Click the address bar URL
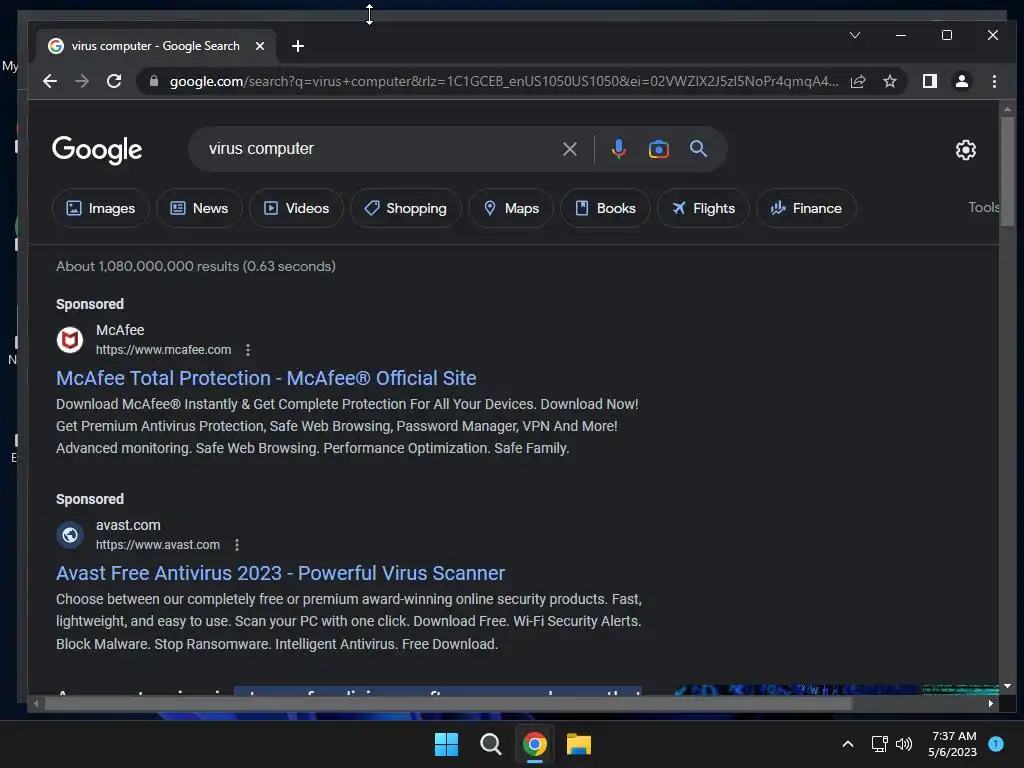 504,81
